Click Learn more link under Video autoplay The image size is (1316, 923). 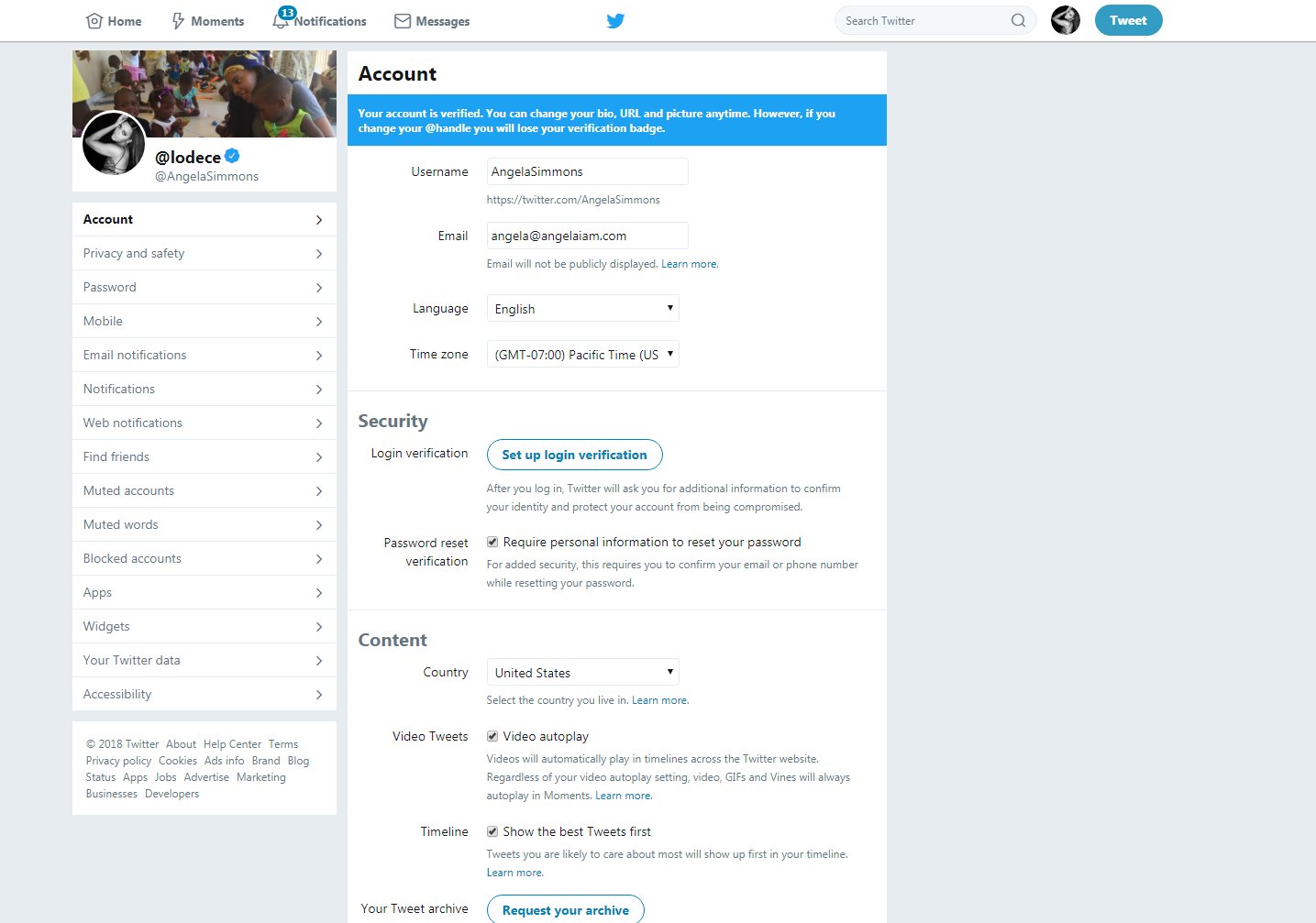tap(624, 796)
